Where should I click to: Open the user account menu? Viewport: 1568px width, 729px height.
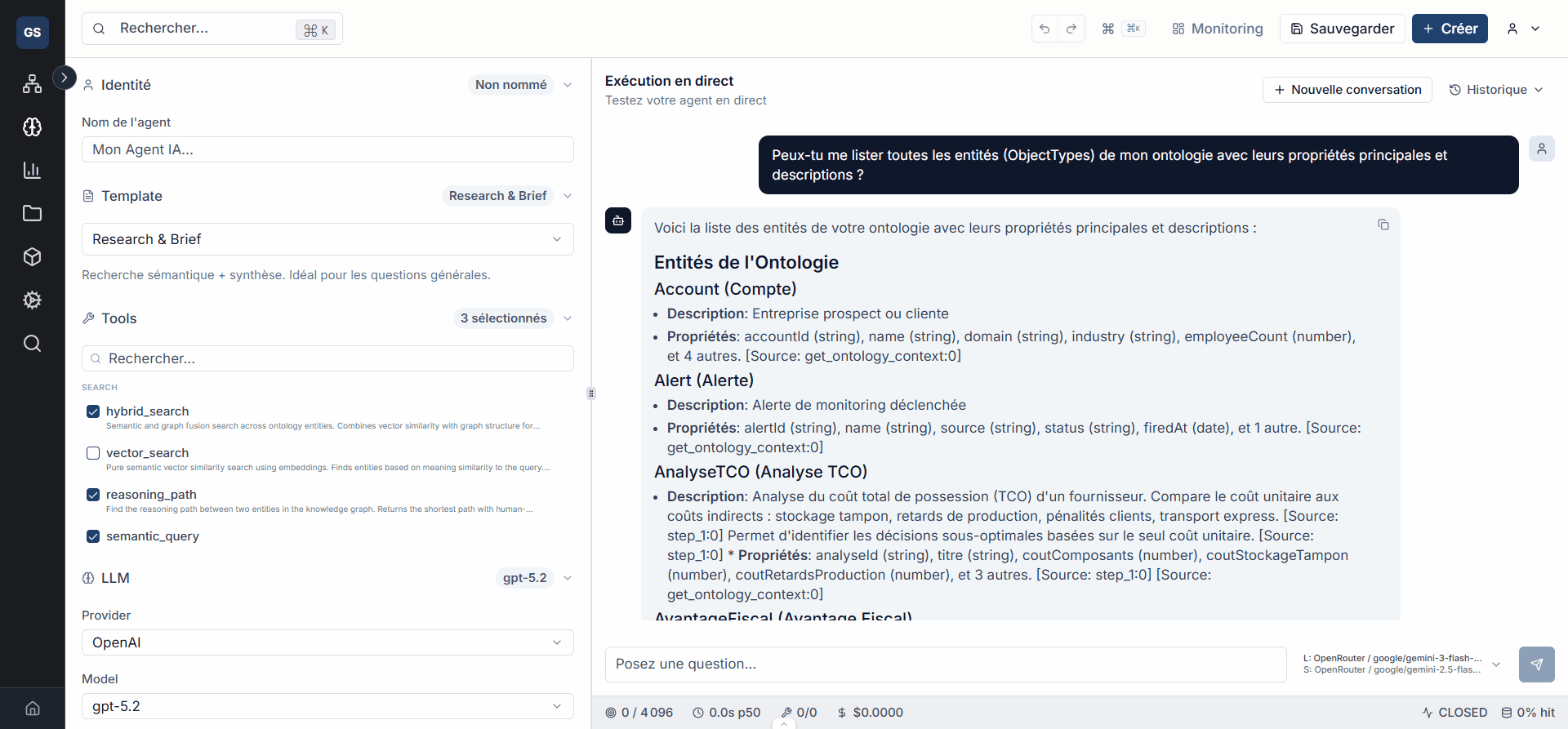point(1524,29)
